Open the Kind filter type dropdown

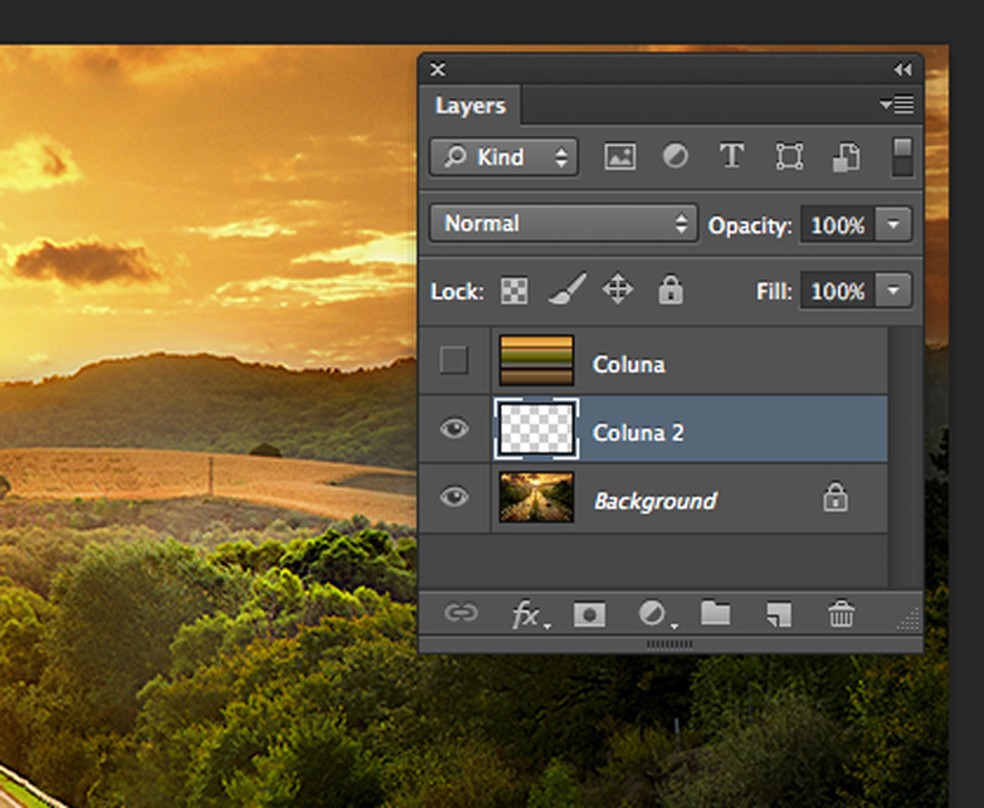504,157
